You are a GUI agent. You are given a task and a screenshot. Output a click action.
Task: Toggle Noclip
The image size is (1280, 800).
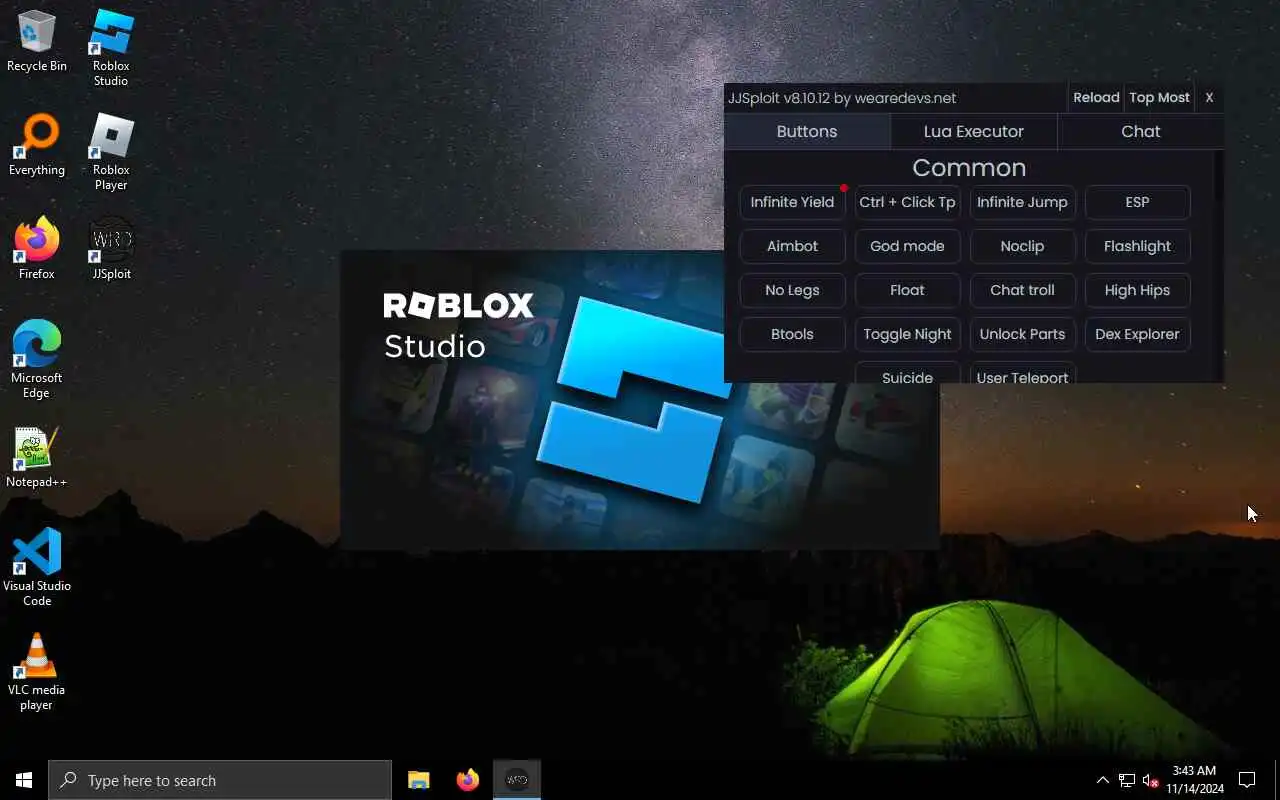click(1022, 246)
